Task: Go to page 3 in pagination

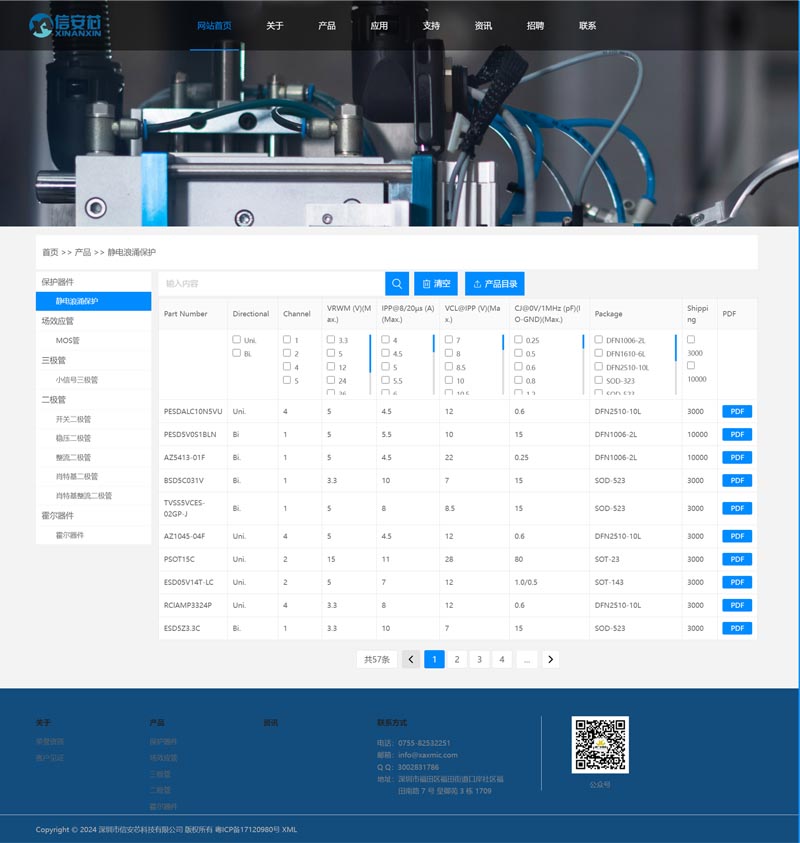Action: (480, 659)
